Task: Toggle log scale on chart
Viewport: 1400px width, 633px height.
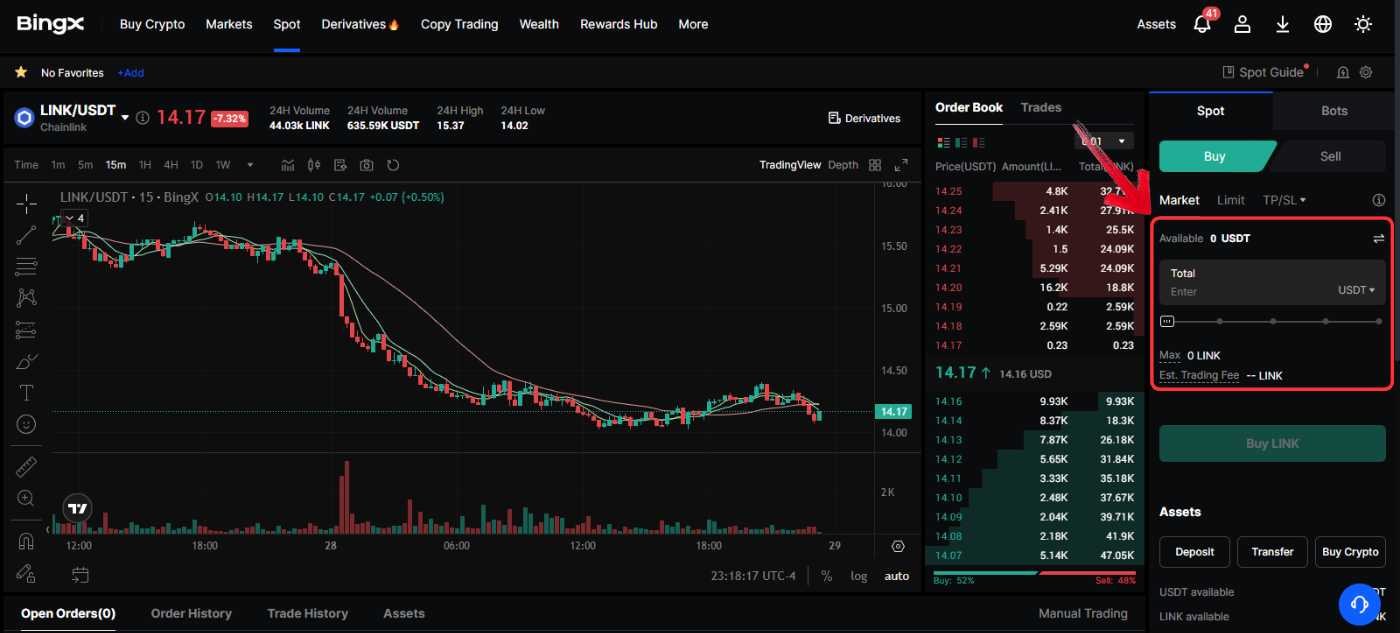Action: tap(859, 576)
